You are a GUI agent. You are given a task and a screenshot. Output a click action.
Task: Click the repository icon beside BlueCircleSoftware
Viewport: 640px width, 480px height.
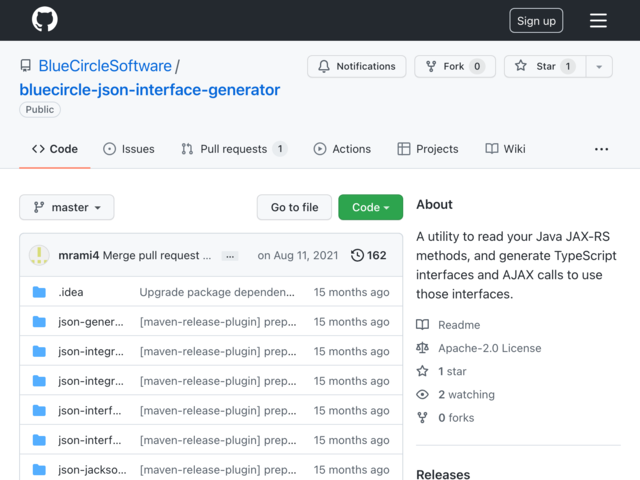[x=26, y=66]
